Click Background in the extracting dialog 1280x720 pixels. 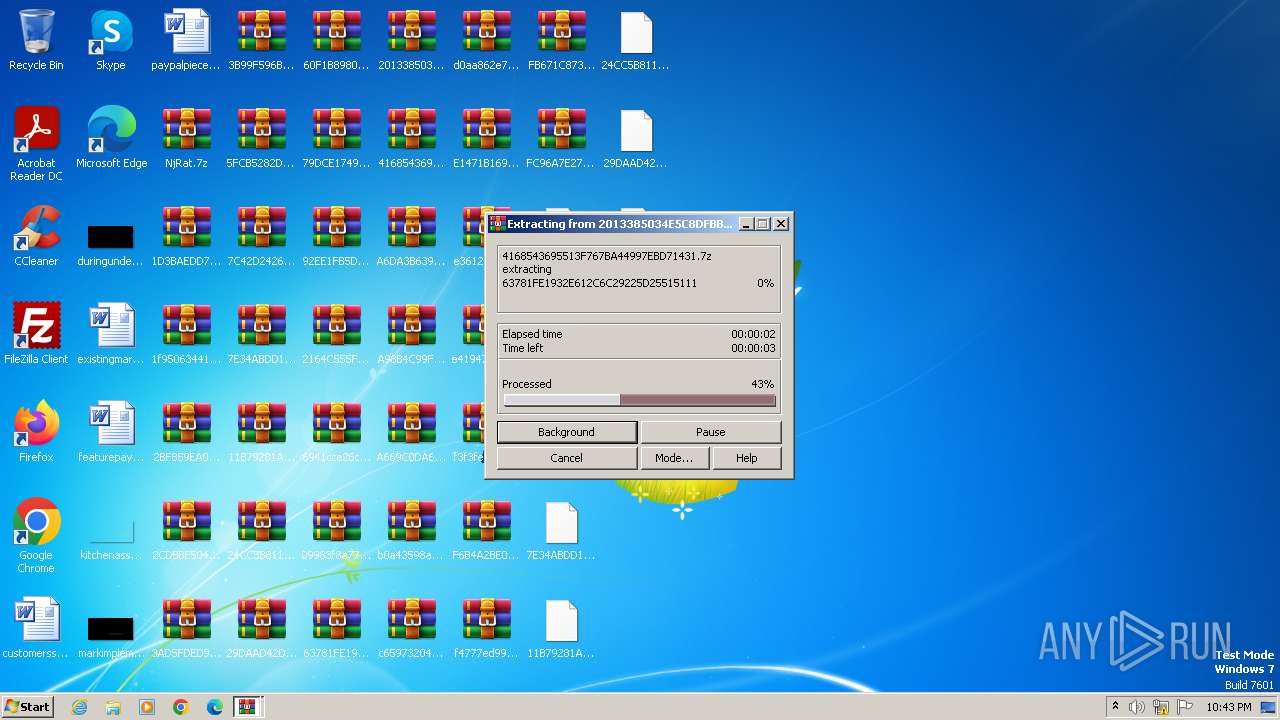pos(566,432)
